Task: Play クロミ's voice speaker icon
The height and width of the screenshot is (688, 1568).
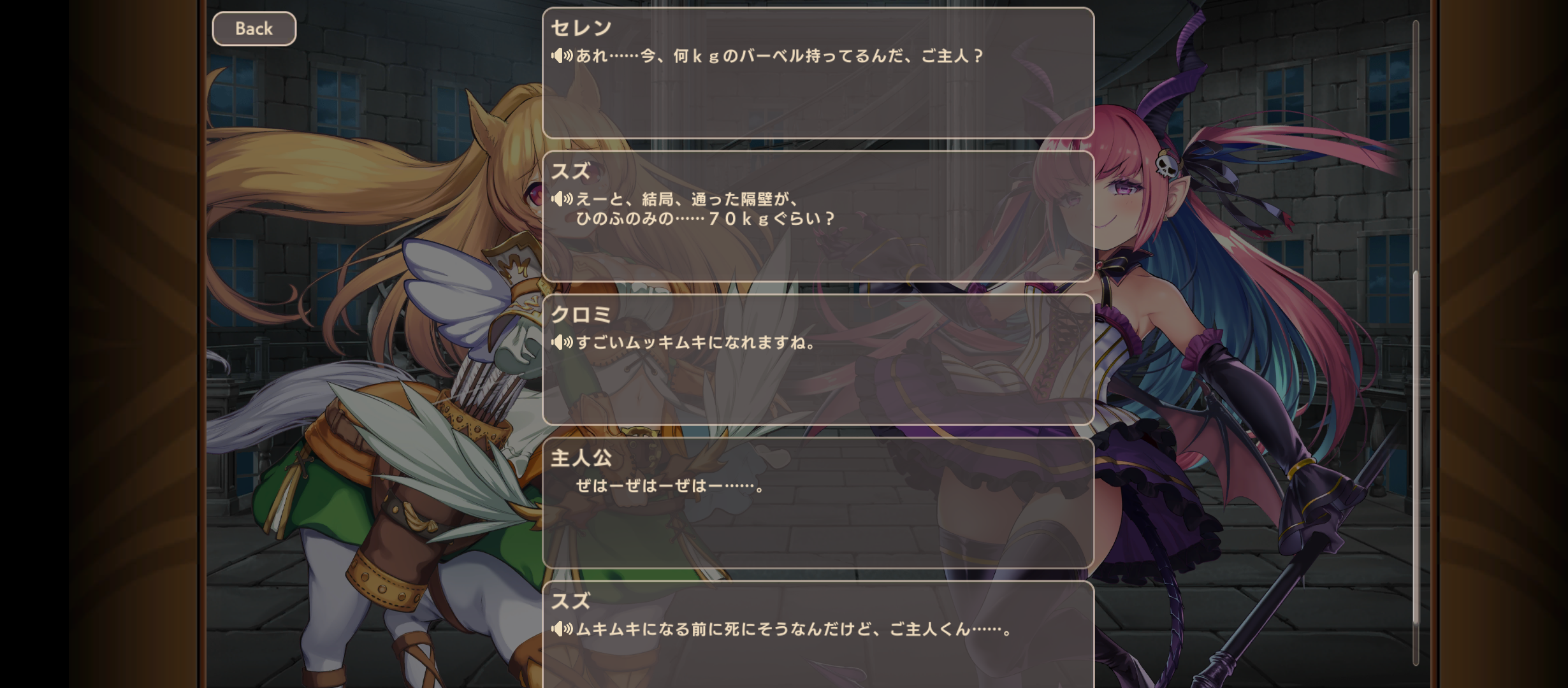Action: pos(562,343)
